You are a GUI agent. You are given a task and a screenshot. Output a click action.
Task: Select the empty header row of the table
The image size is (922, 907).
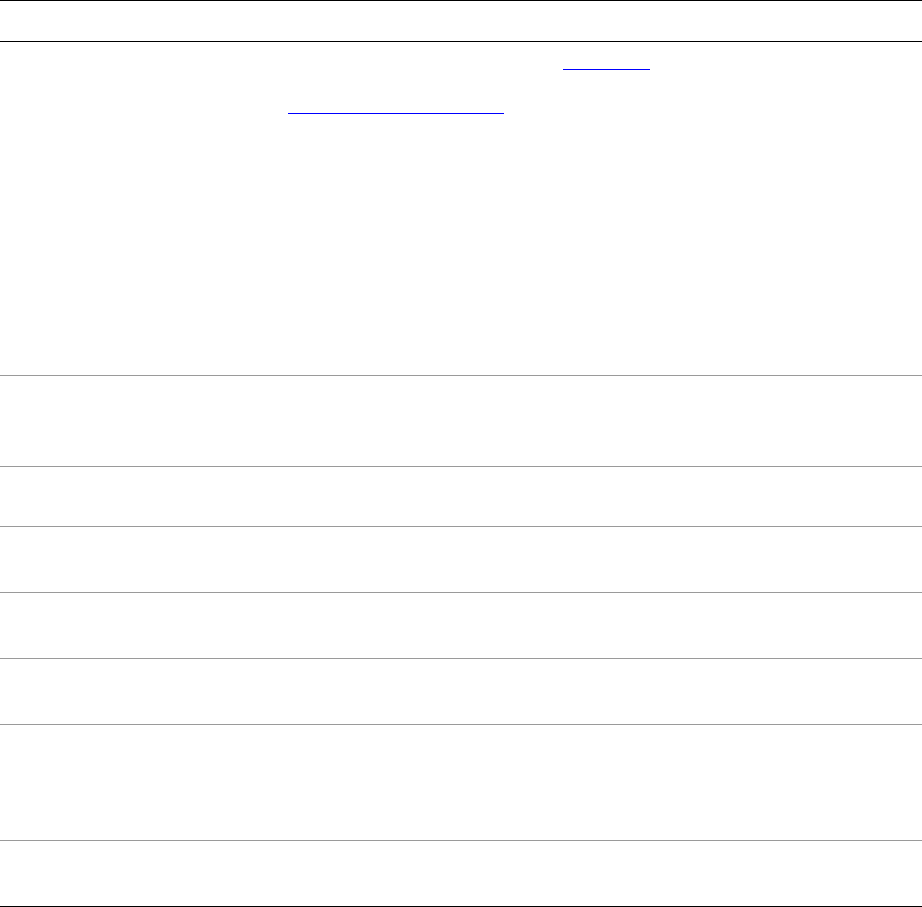[460, 21]
